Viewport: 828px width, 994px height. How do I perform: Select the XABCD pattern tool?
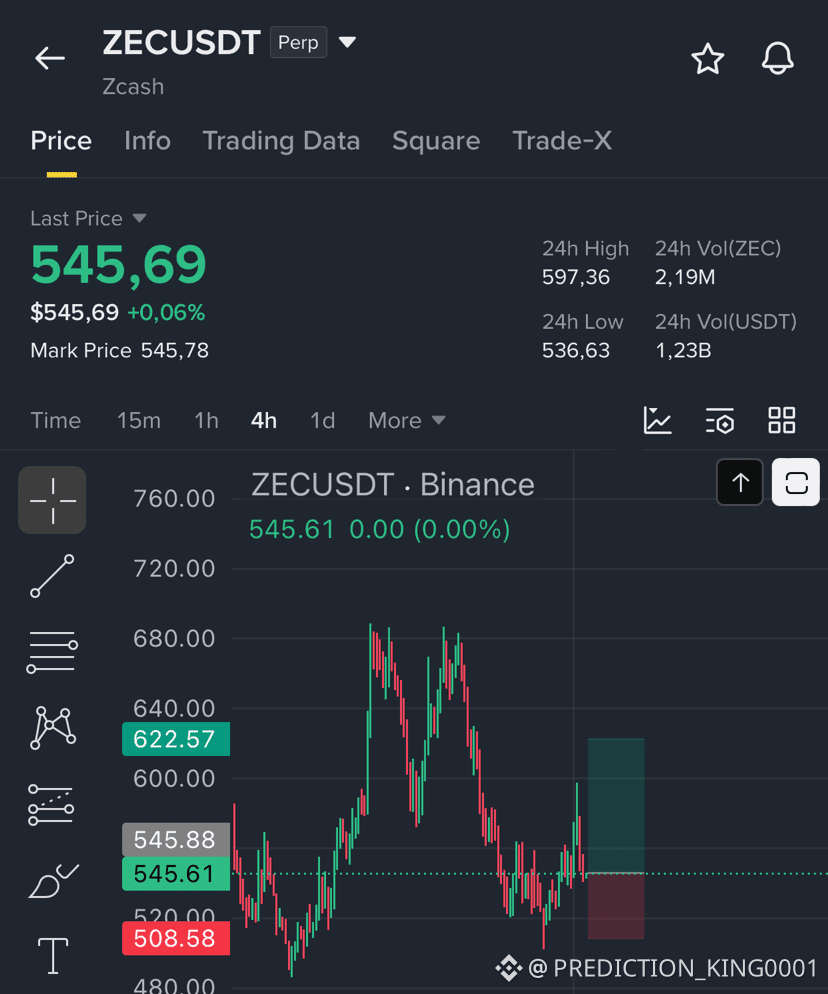point(53,728)
